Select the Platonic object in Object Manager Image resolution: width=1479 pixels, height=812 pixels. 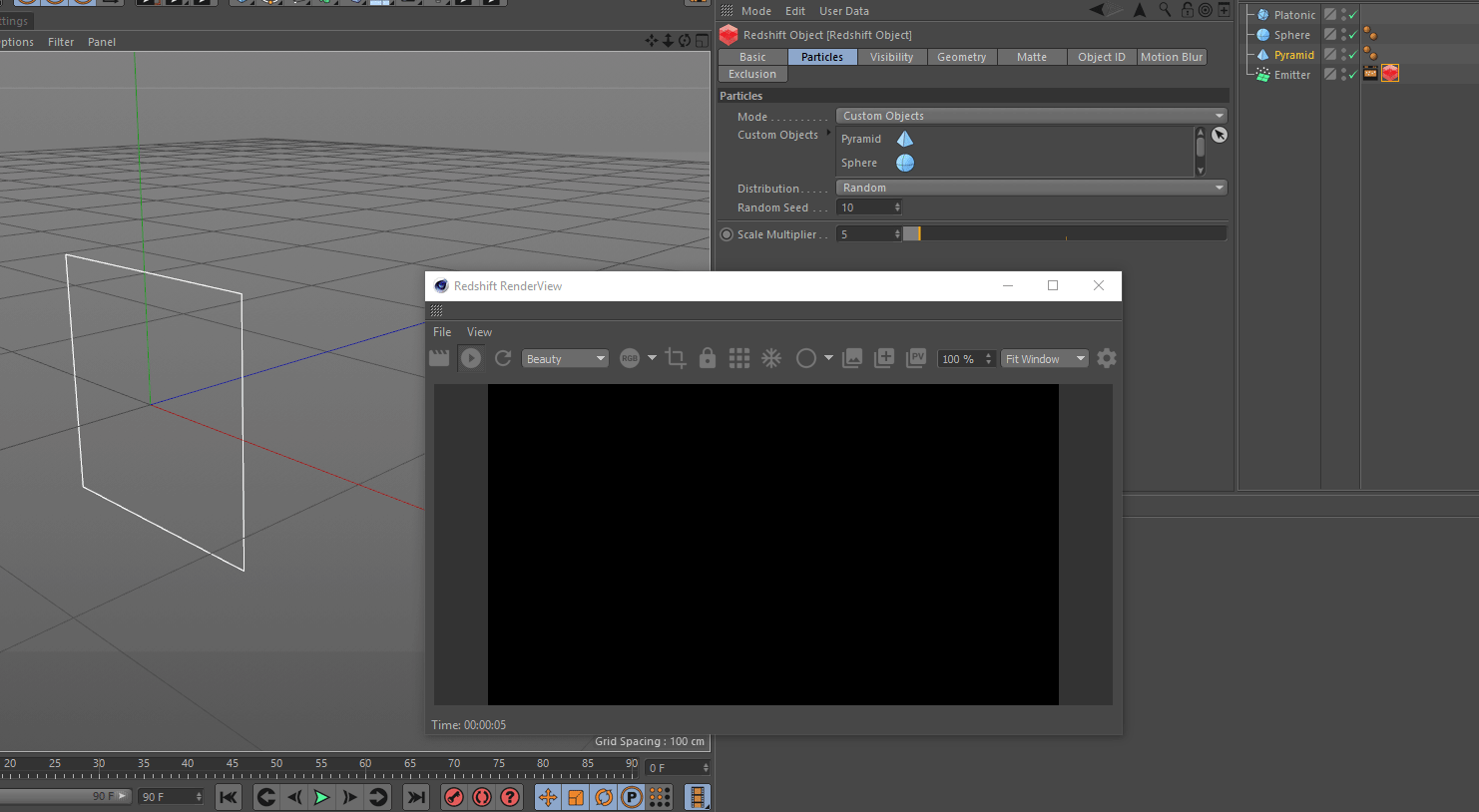tap(1294, 15)
